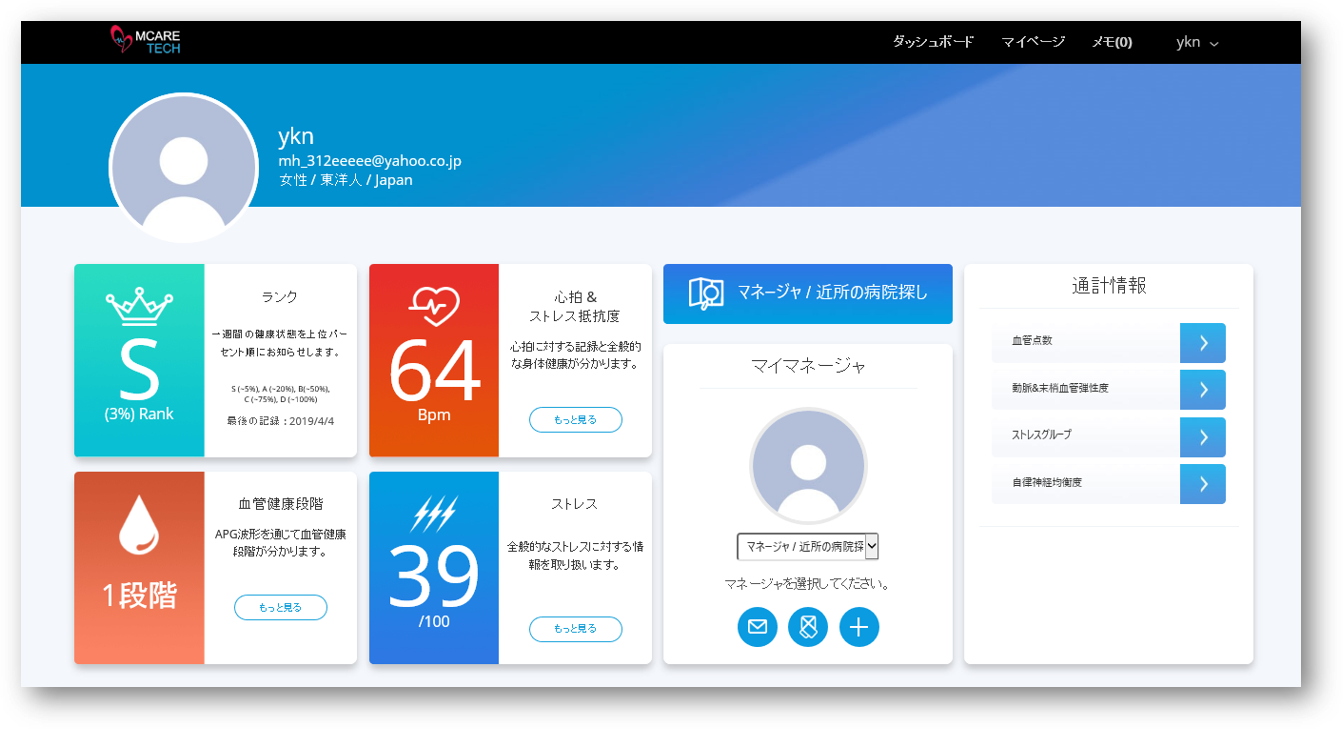Open マイページ in top menu
Image resolution: width=1343 pixels, height=729 pixels.
point(1033,42)
